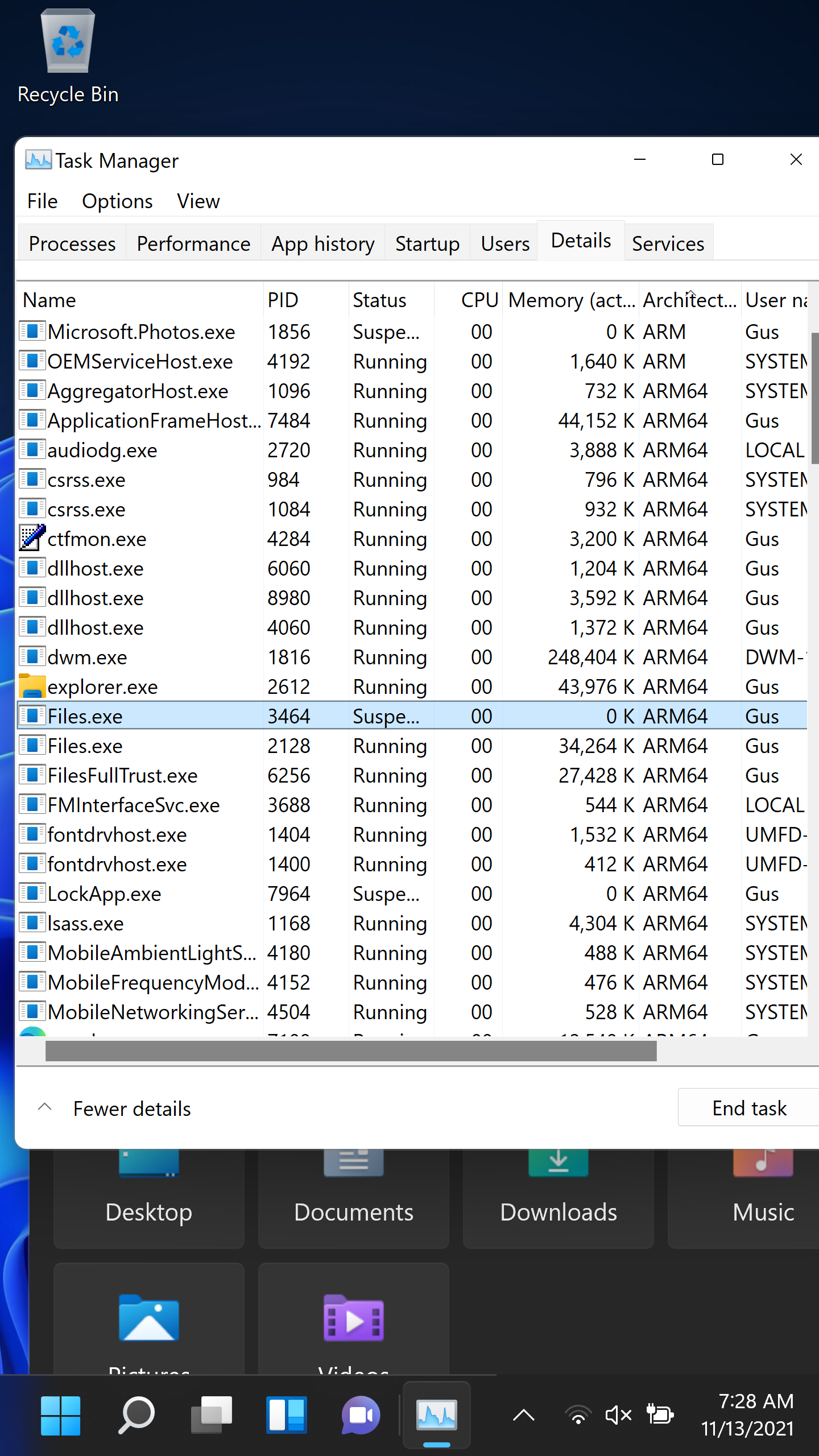Select the OEMServiceHost.exe row
The width and height of the screenshot is (819, 1456).
(x=412, y=361)
